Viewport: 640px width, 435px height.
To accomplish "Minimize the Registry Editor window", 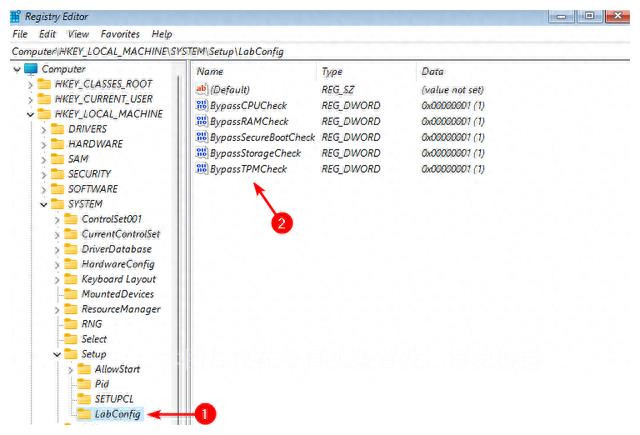I will (x=561, y=16).
